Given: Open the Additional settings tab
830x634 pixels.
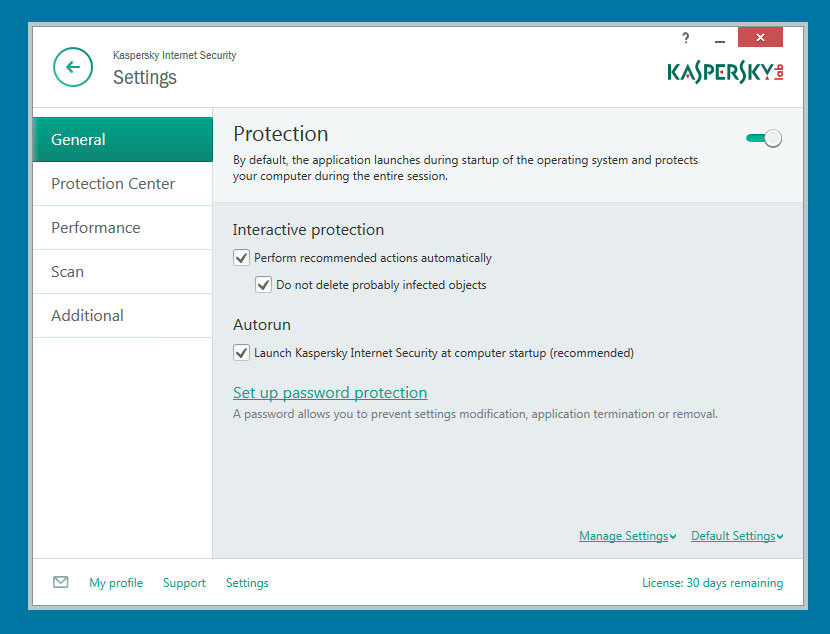Looking at the screenshot, I should [123, 315].
